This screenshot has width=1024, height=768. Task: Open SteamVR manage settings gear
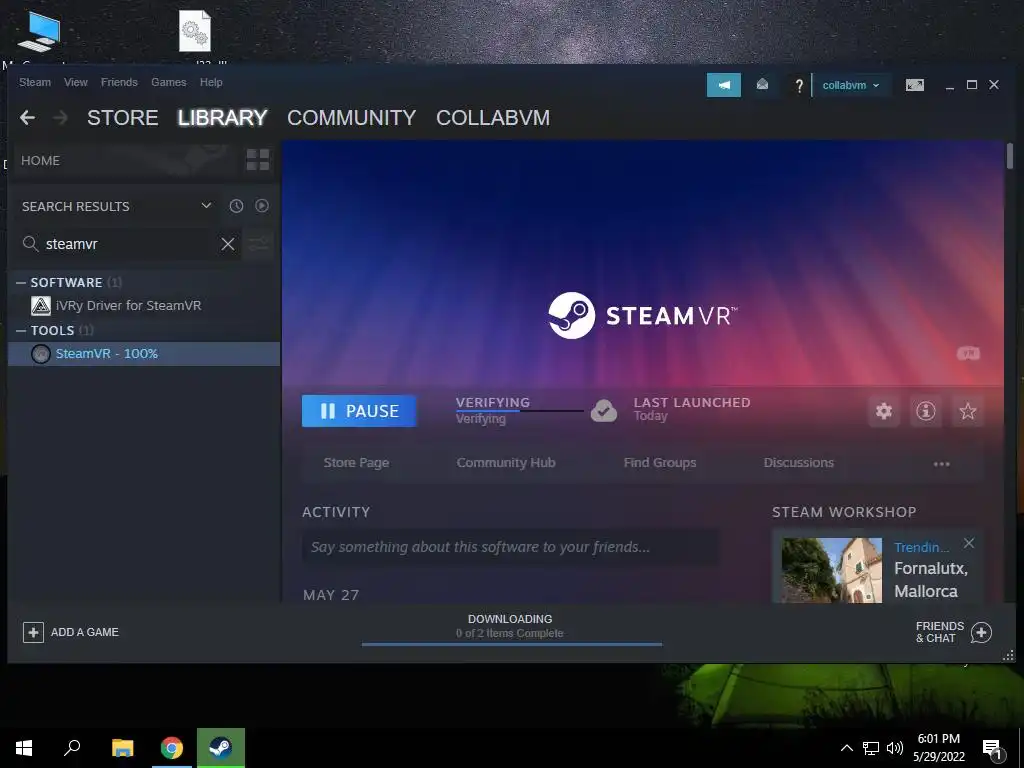(x=884, y=411)
